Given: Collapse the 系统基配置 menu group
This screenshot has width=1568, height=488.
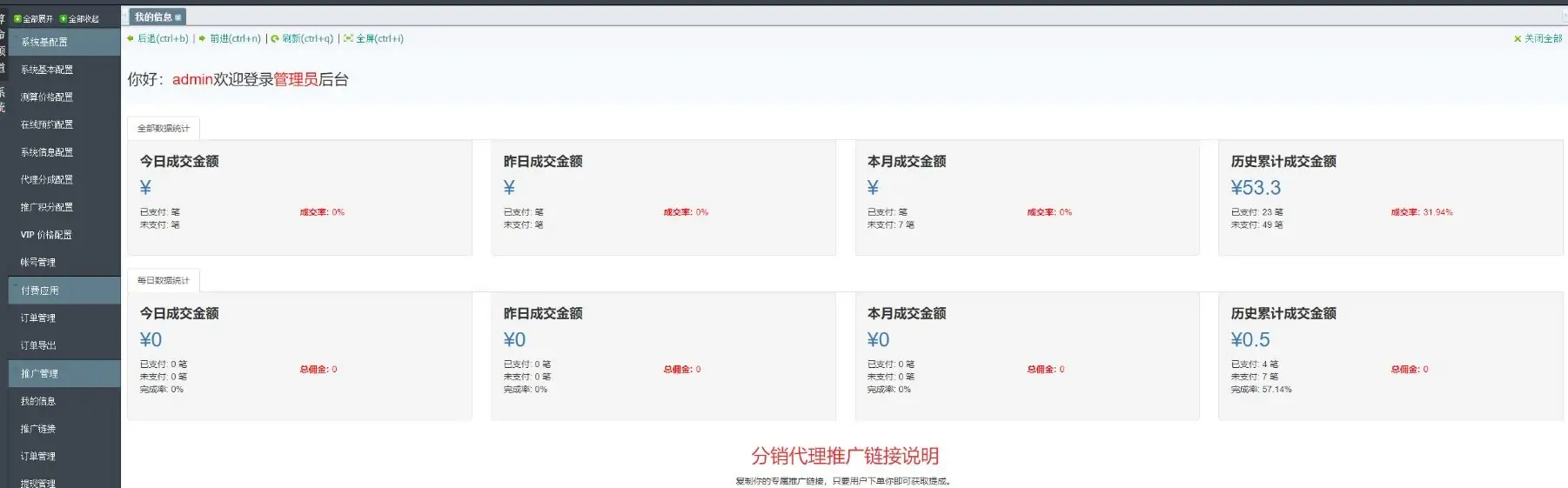Looking at the screenshot, I should click(64, 42).
